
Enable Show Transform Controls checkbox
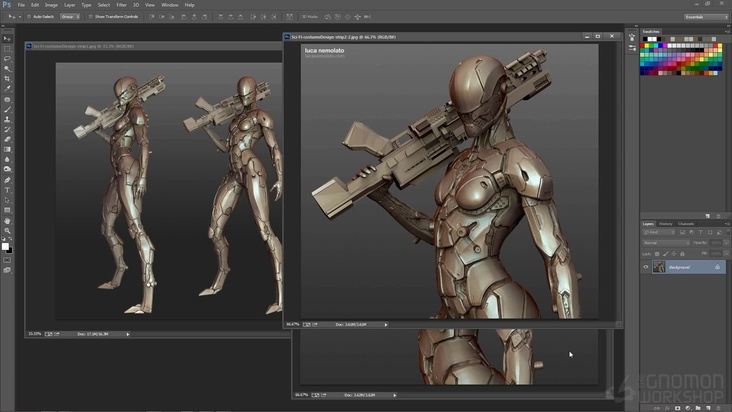[91, 17]
